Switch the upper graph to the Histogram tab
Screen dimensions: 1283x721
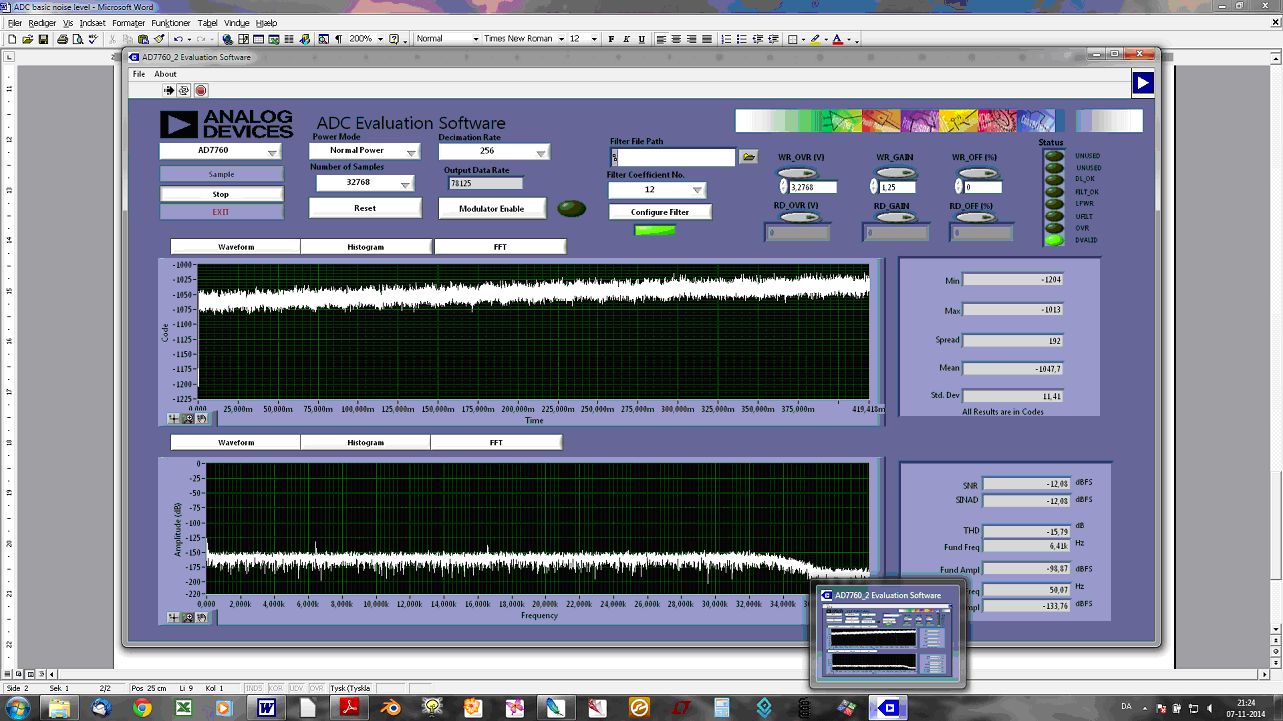pyautogui.click(x=366, y=246)
